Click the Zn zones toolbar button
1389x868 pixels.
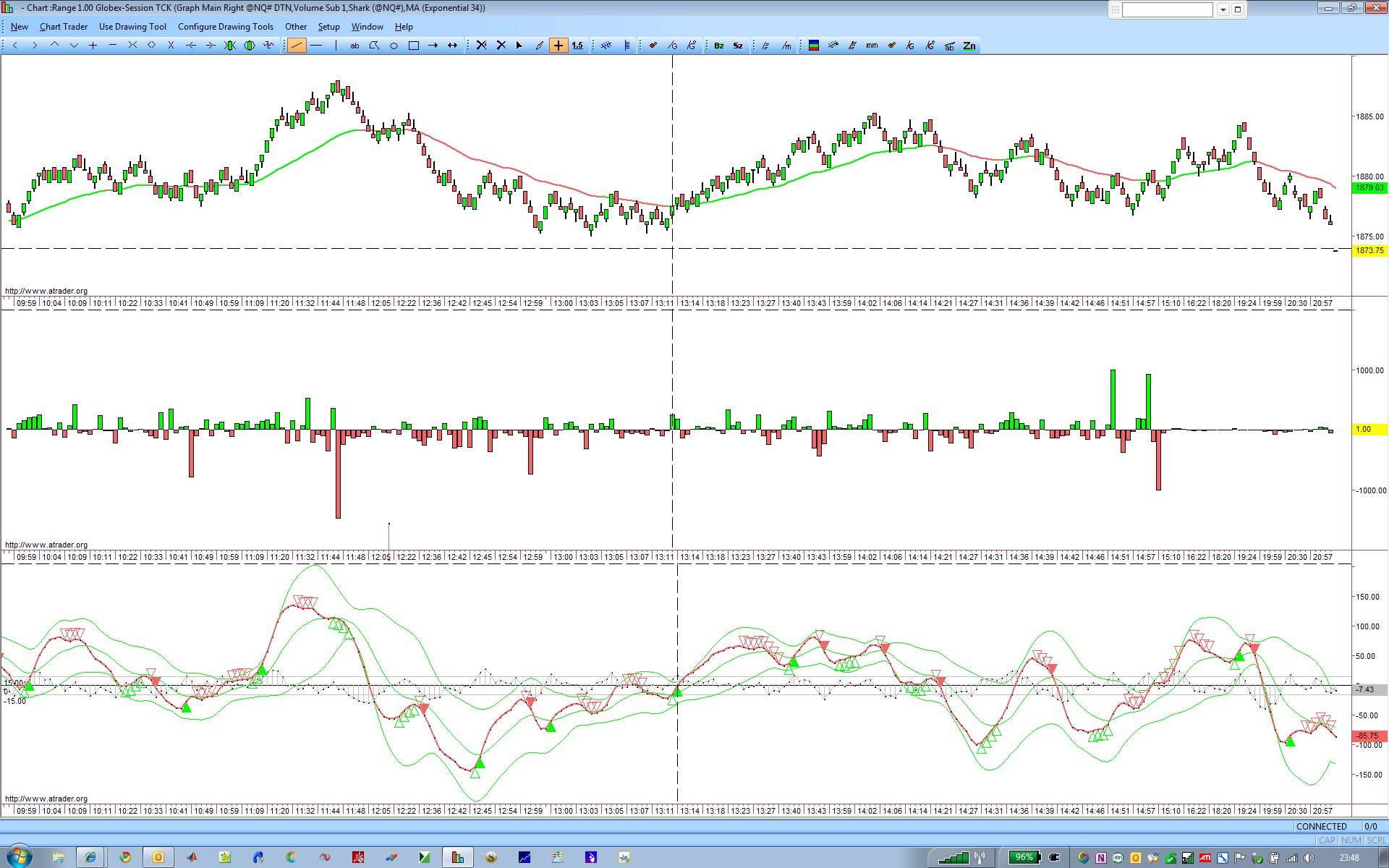[x=969, y=46]
